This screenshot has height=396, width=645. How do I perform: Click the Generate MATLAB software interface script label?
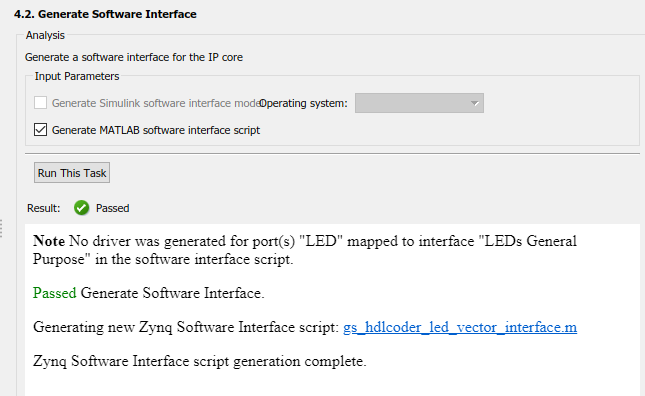click(156, 130)
